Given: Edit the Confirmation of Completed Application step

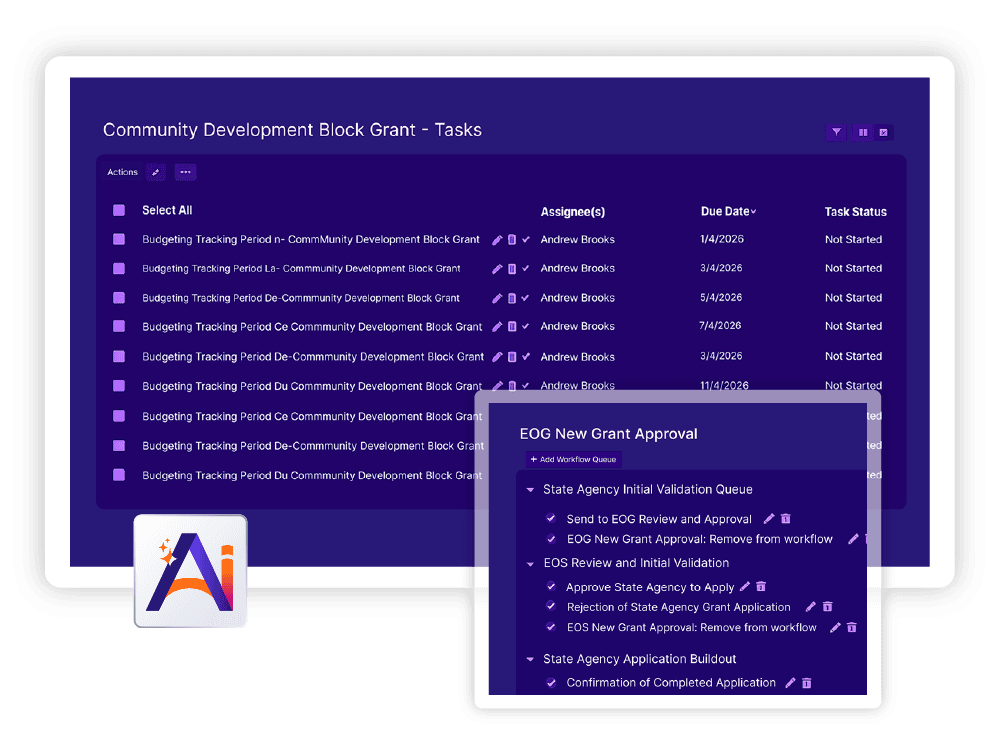Looking at the screenshot, I should [x=790, y=683].
